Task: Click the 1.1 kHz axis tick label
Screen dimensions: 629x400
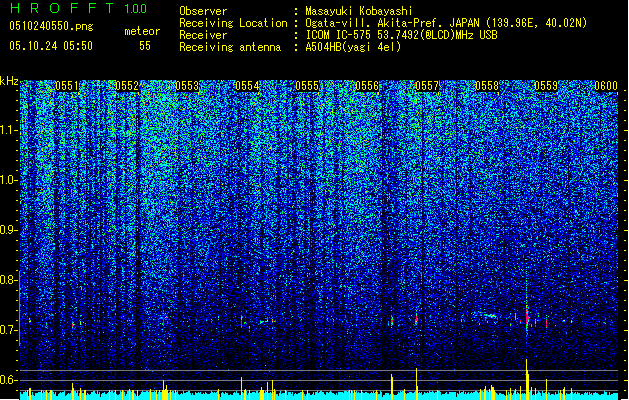Action: coord(8,130)
